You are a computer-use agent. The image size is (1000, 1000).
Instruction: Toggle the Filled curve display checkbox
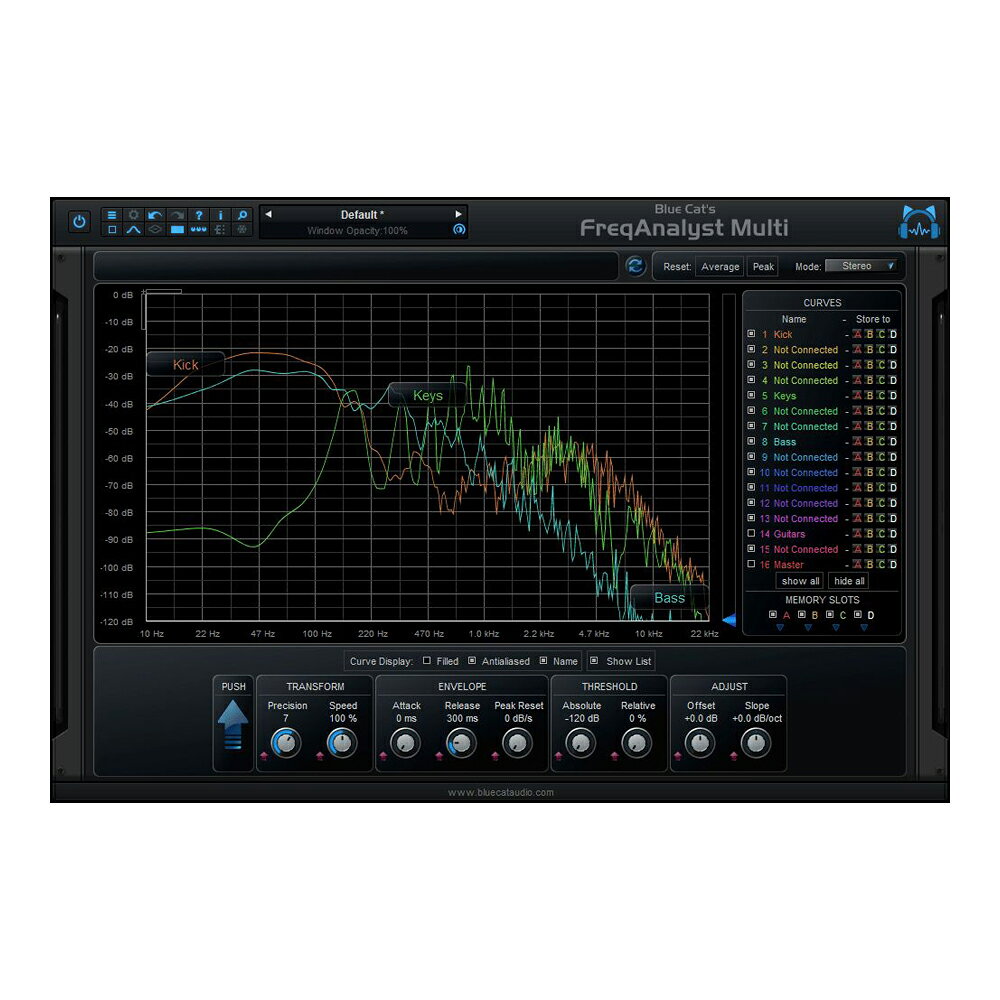[427, 661]
